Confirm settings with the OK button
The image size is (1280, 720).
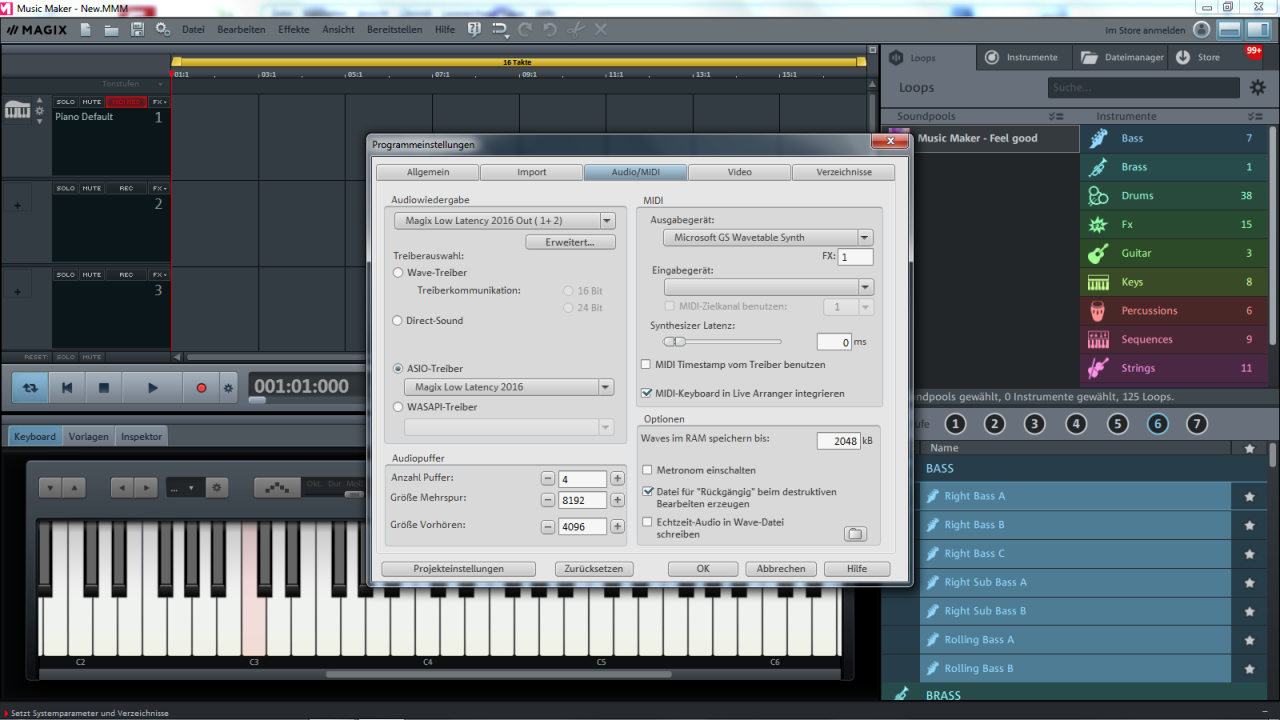(703, 569)
